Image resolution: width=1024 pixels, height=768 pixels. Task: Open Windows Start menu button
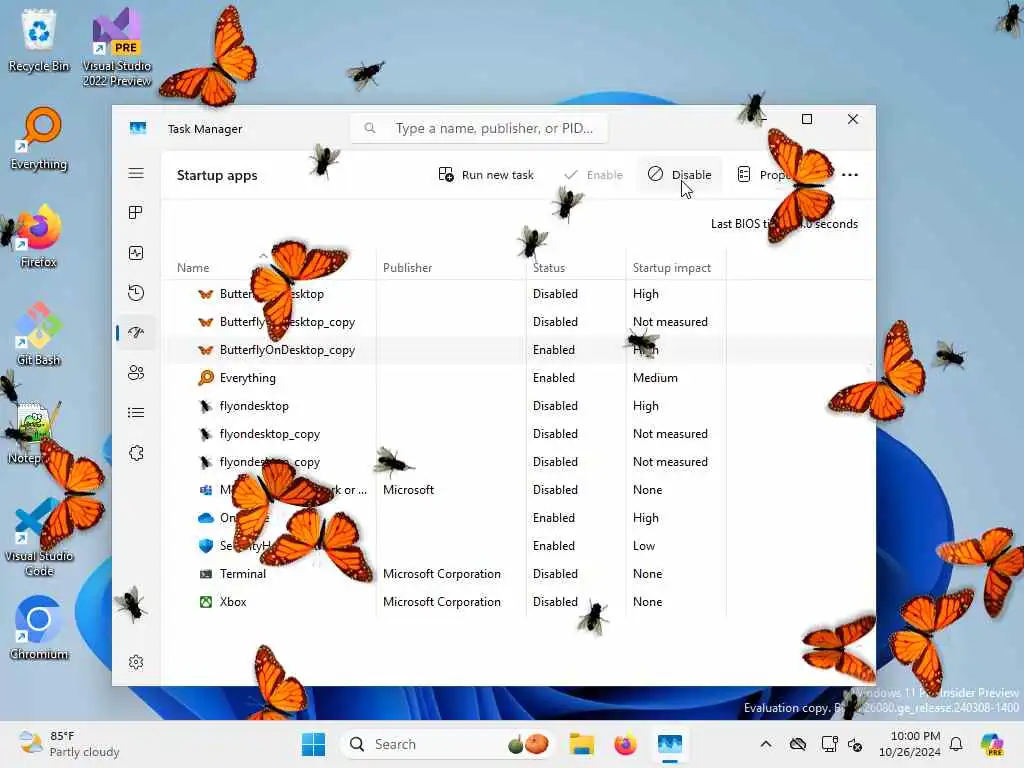[313, 744]
